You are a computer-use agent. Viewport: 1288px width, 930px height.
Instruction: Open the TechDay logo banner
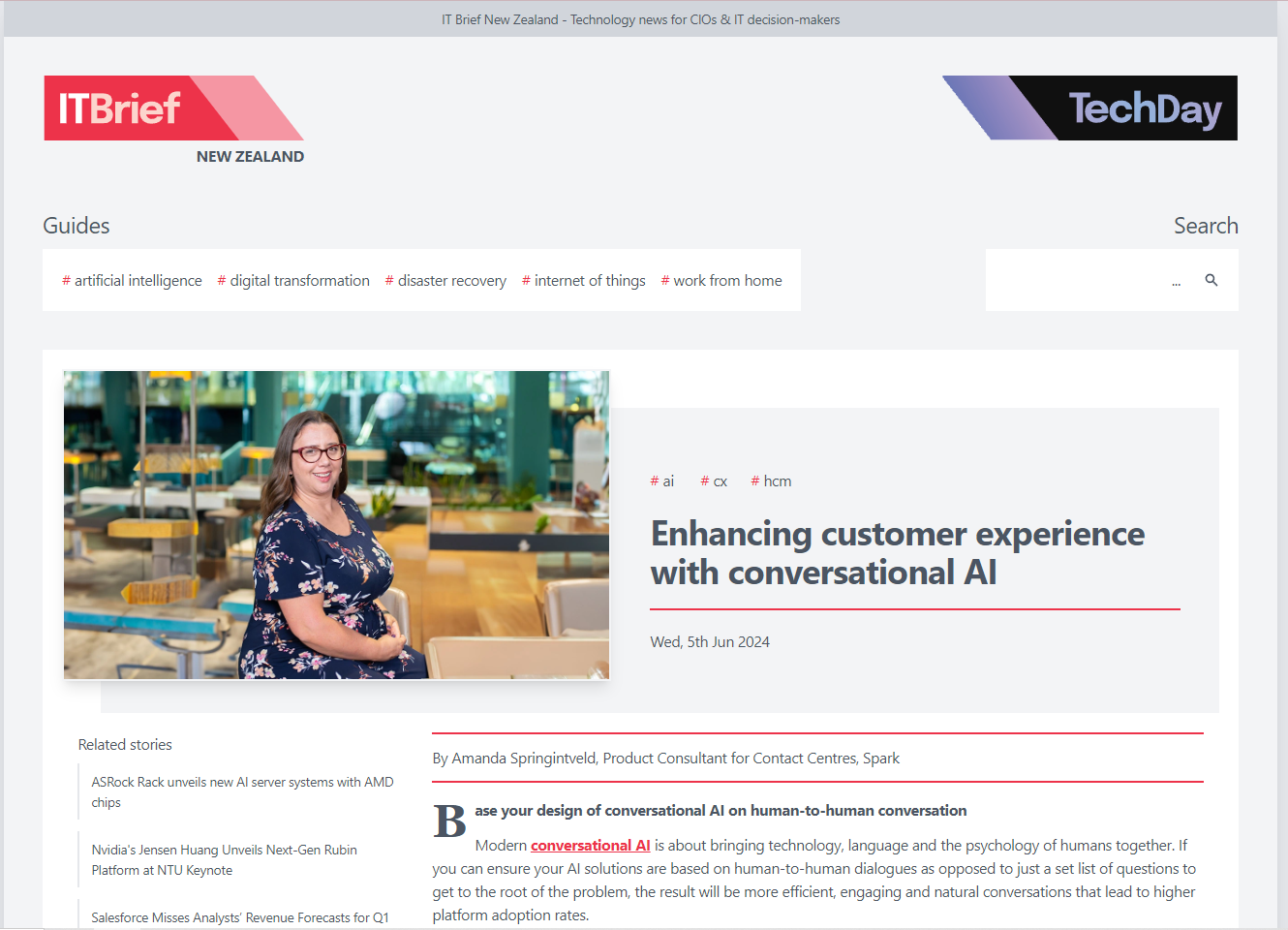(1090, 108)
